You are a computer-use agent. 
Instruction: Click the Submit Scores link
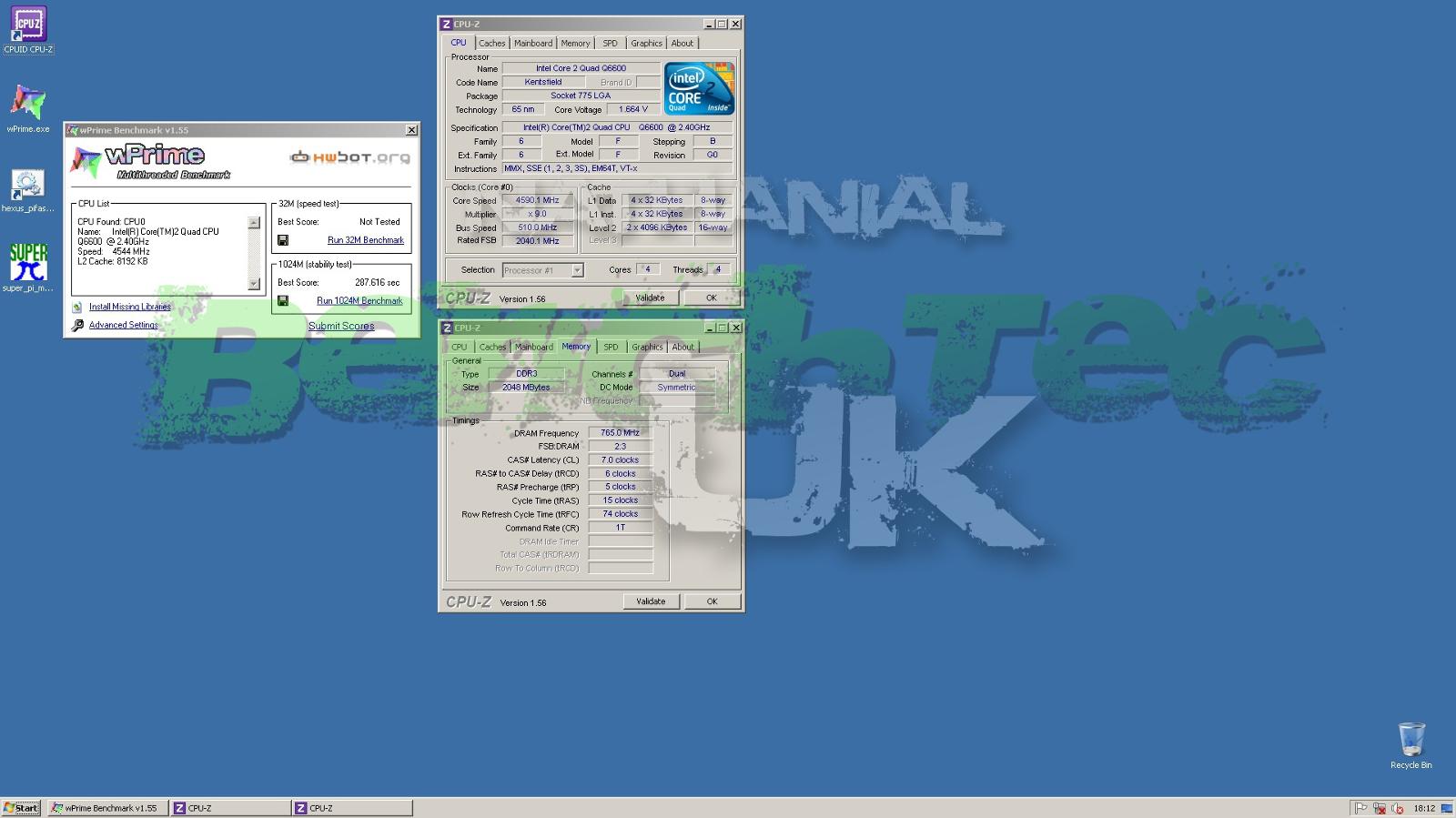pyautogui.click(x=341, y=326)
